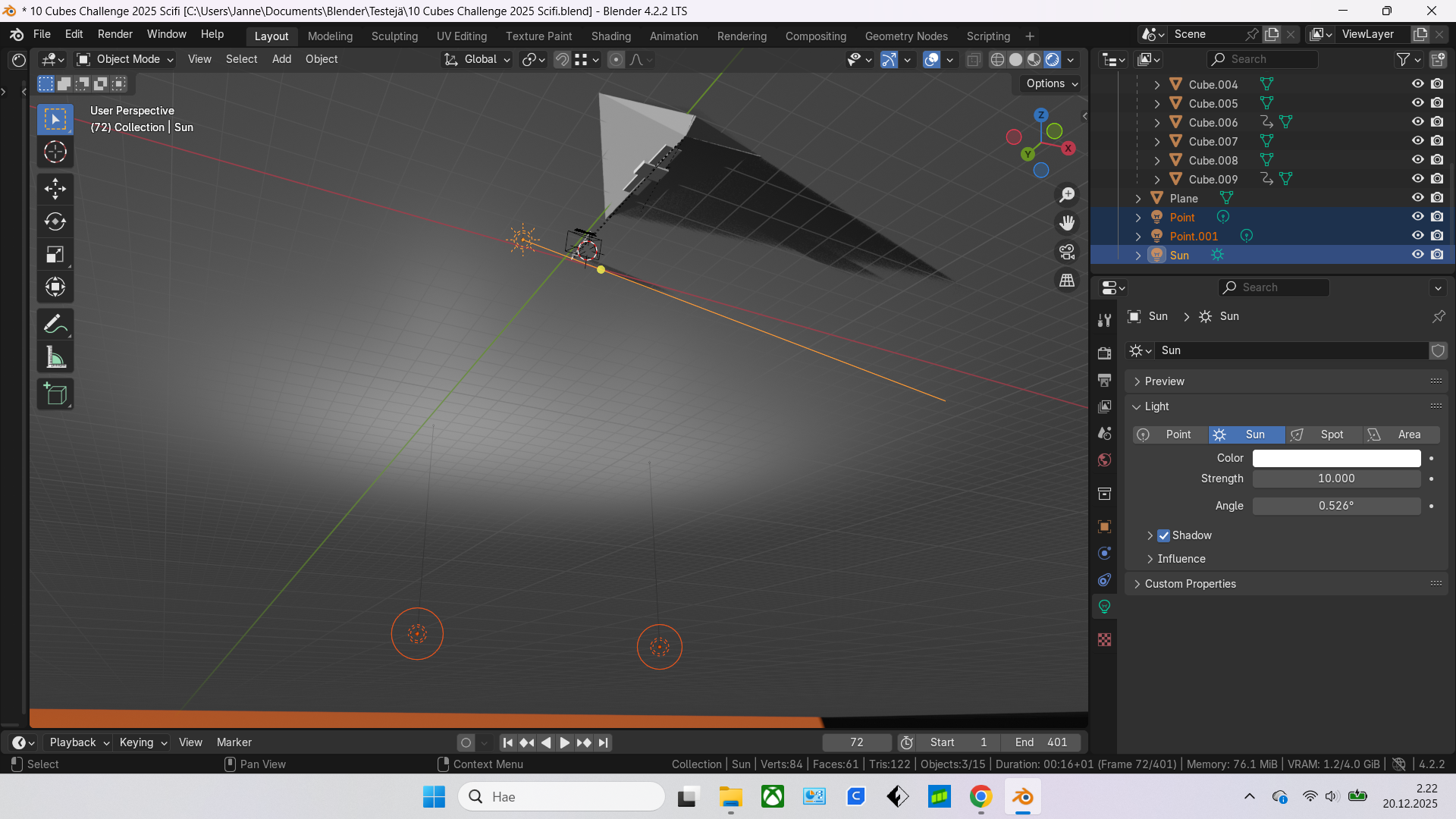This screenshot has width=1456, height=819.
Task: Hide the Sun light in viewport
Action: pos(1418,255)
